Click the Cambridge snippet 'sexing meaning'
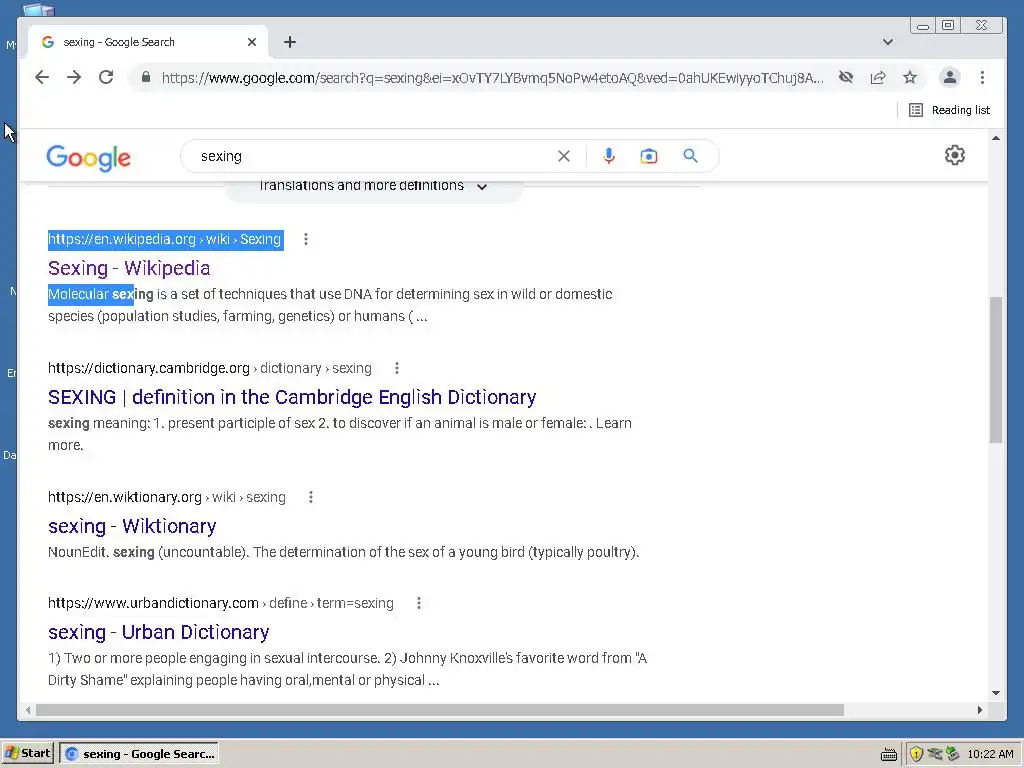Image resolution: width=1024 pixels, height=768 pixels. 340,434
